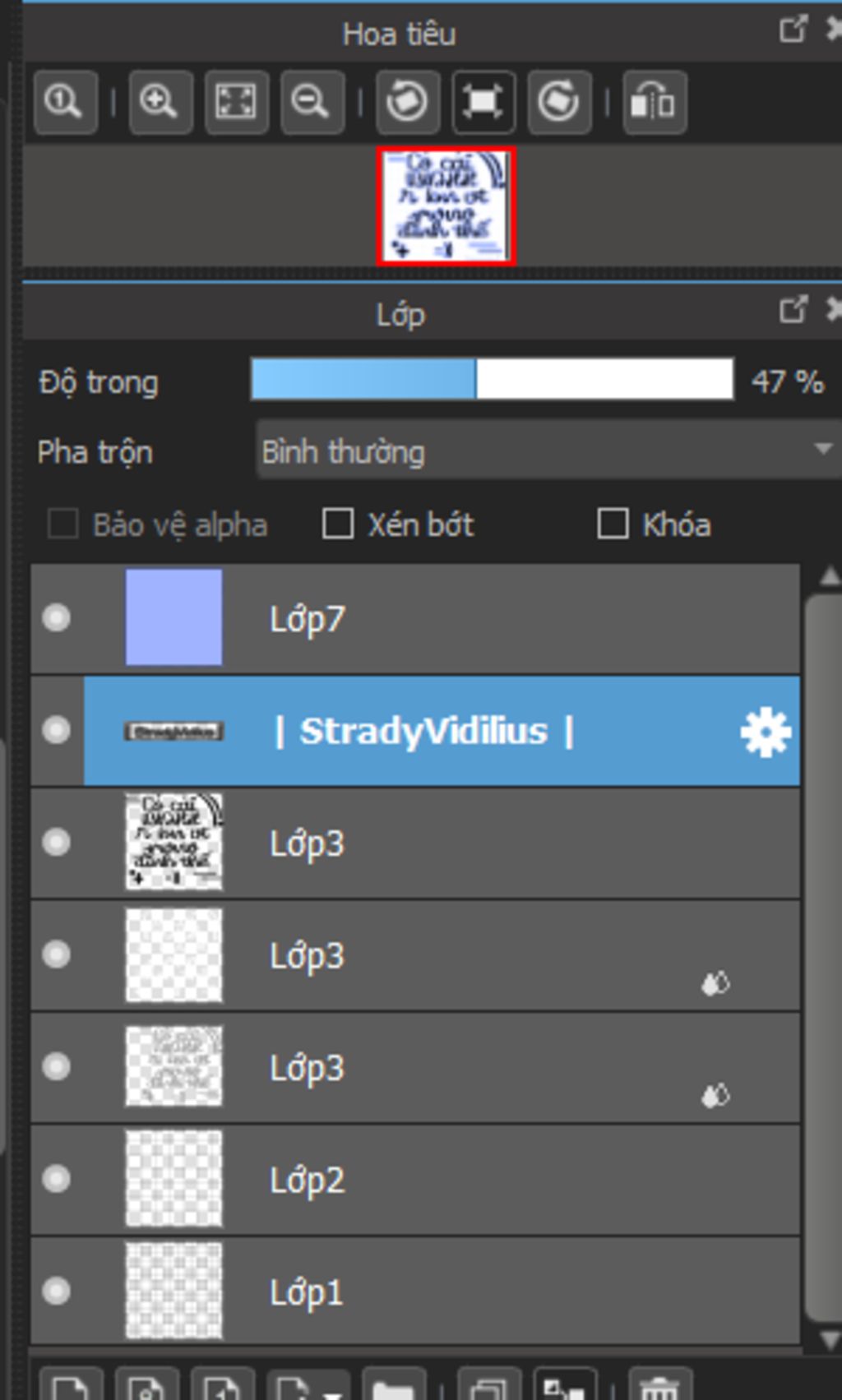Rotate the canvas clockwise
This screenshot has height=1400, width=842.
point(560,103)
